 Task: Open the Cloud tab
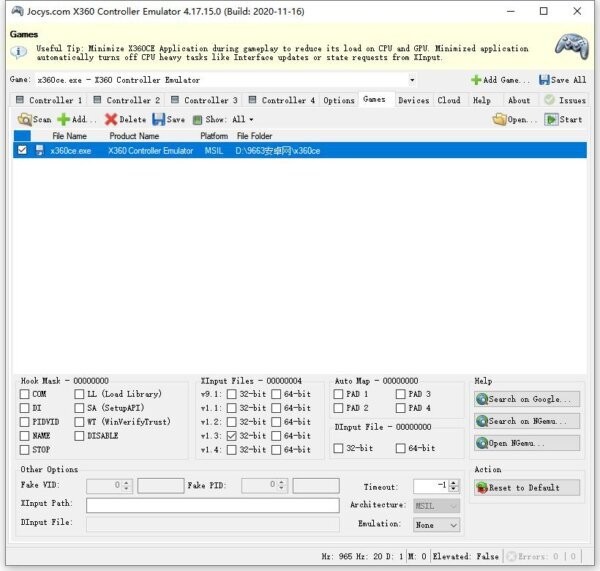pos(449,100)
